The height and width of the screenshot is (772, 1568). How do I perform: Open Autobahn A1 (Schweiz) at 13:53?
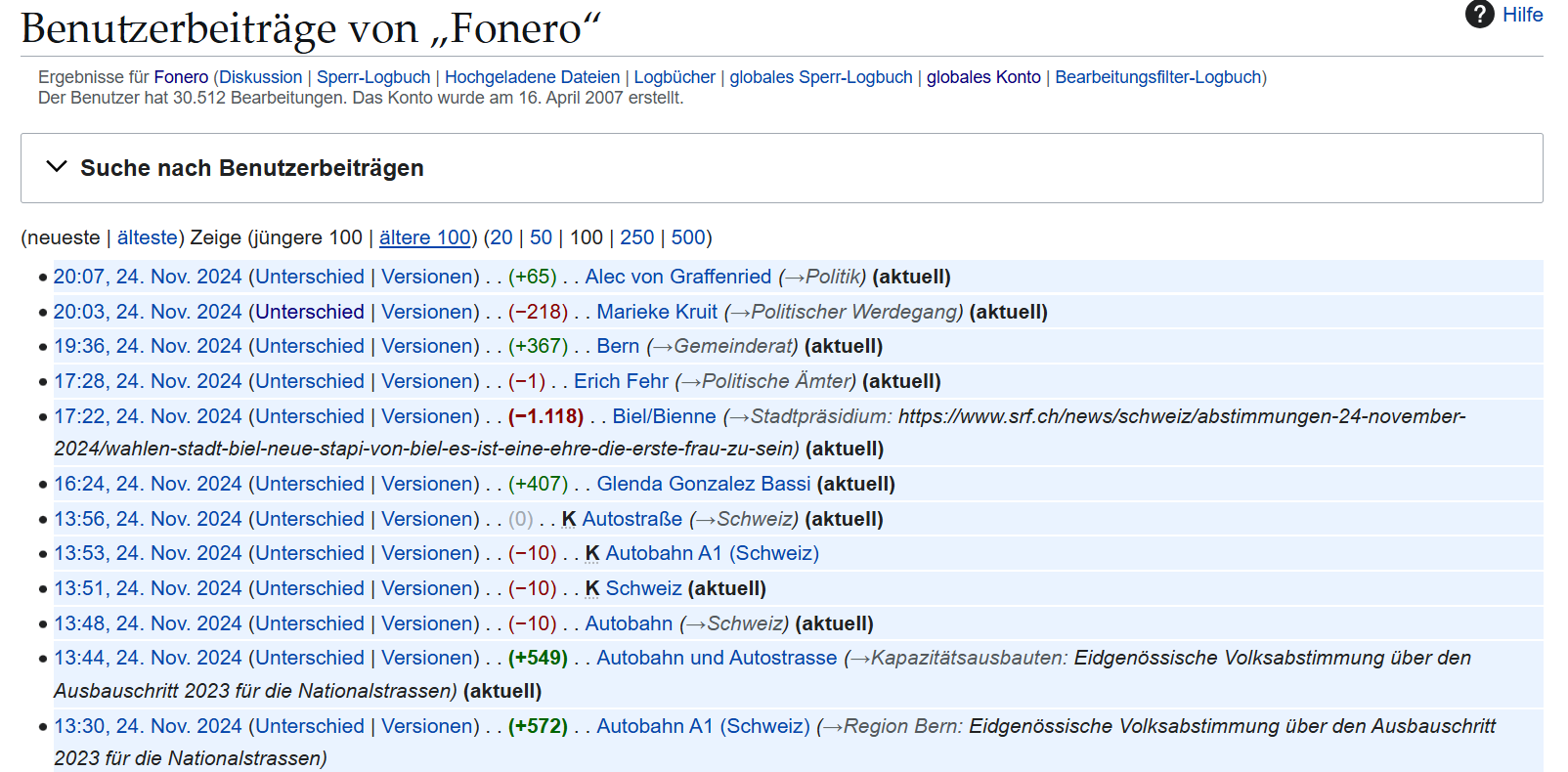713,553
